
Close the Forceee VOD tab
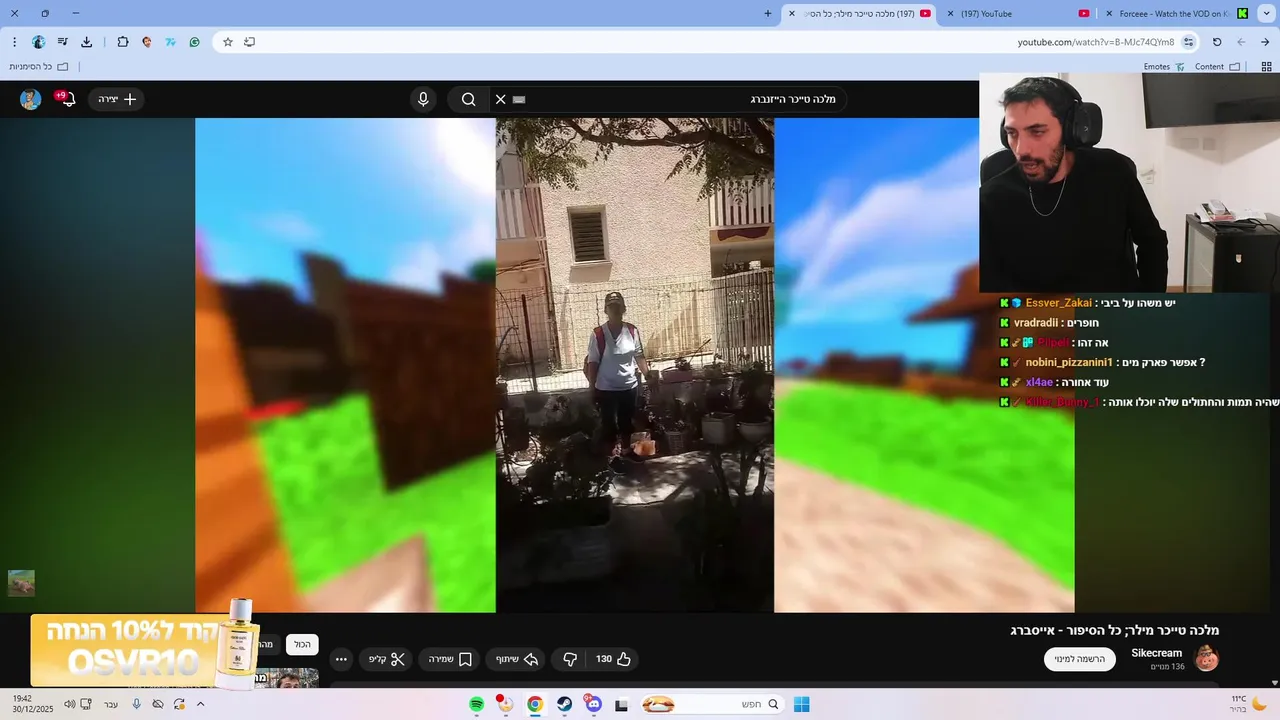coord(1109,13)
